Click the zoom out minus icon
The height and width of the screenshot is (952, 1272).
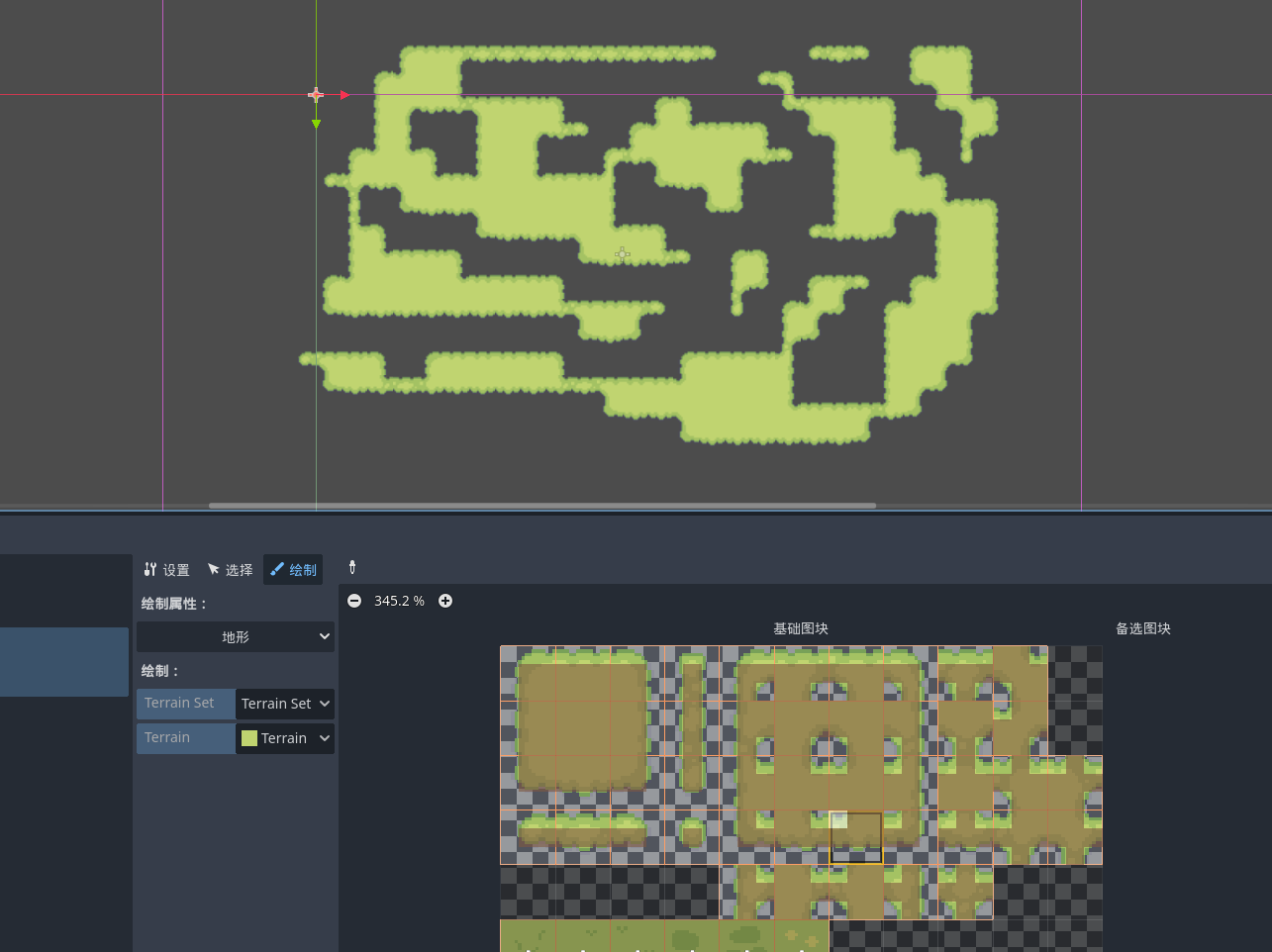[354, 601]
